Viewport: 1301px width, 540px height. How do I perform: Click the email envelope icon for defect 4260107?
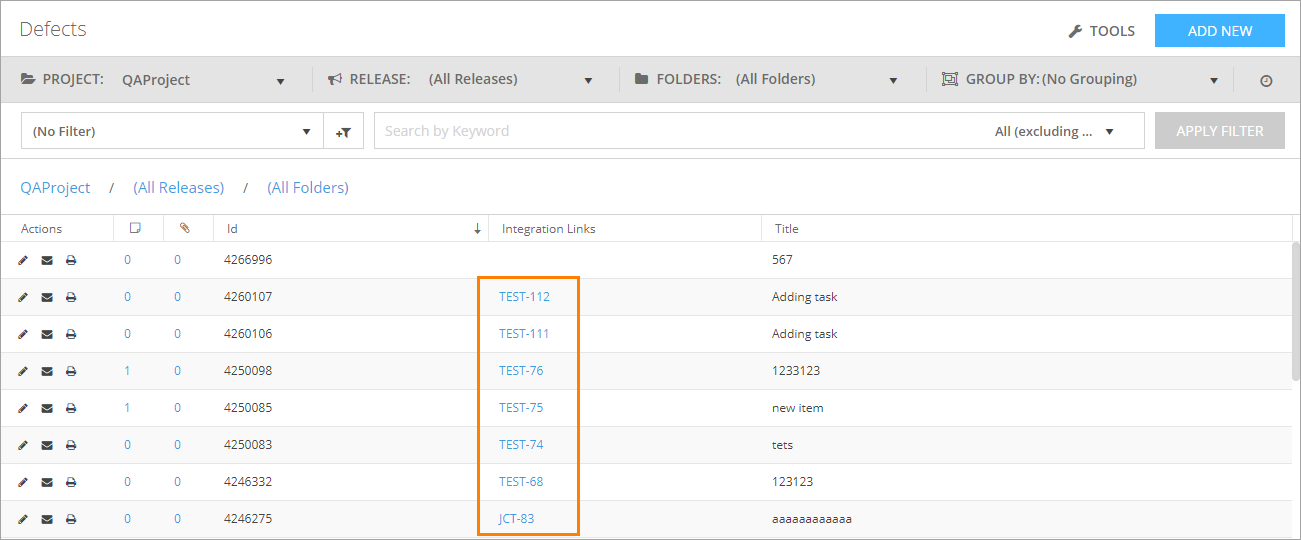tap(47, 297)
